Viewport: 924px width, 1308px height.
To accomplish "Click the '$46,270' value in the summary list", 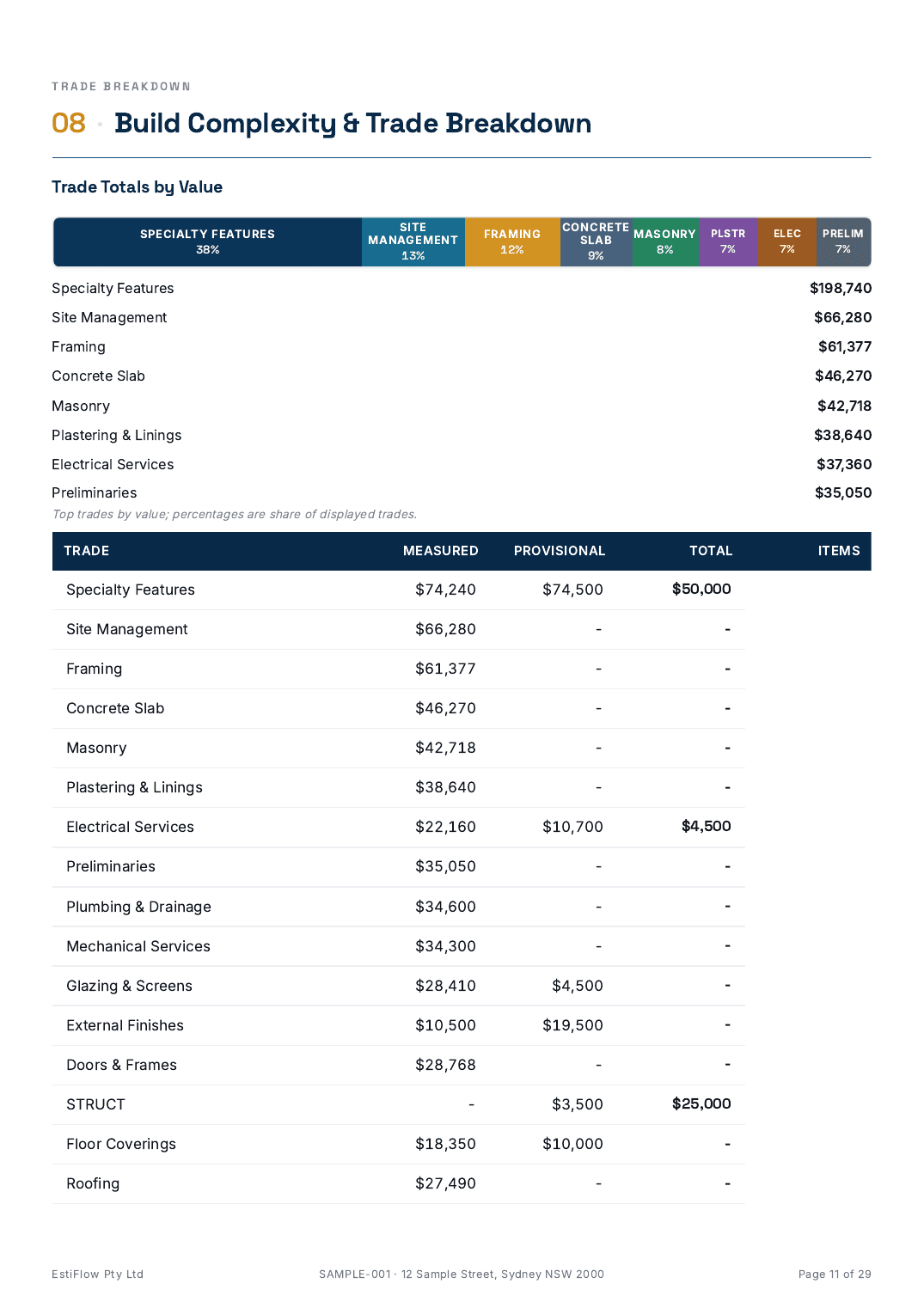I will click(x=843, y=376).
